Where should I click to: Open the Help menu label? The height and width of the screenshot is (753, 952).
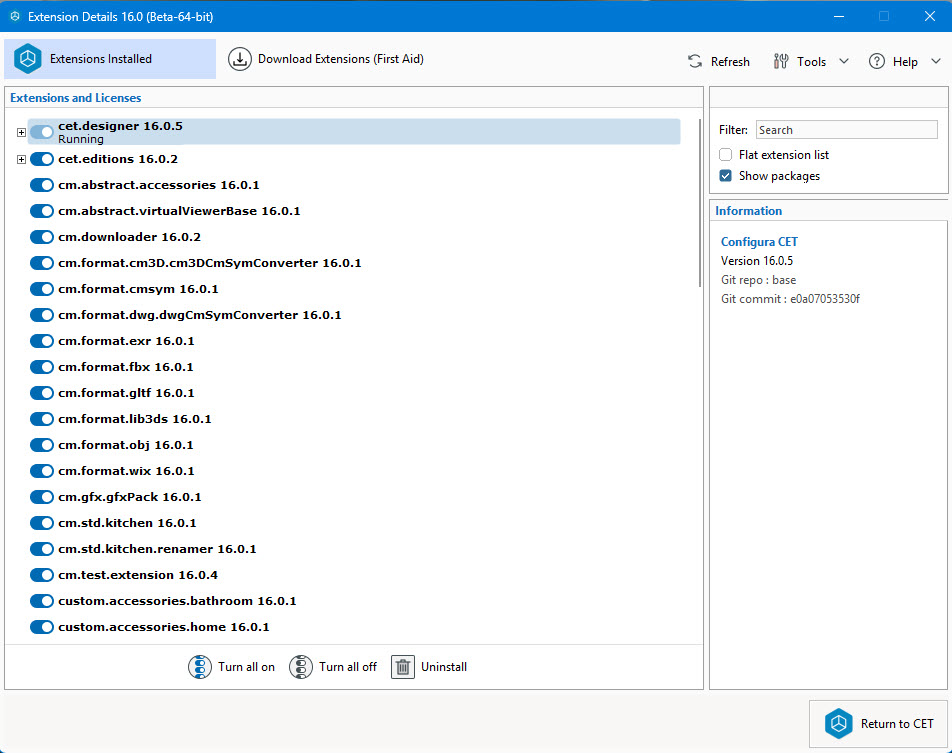[905, 62]
